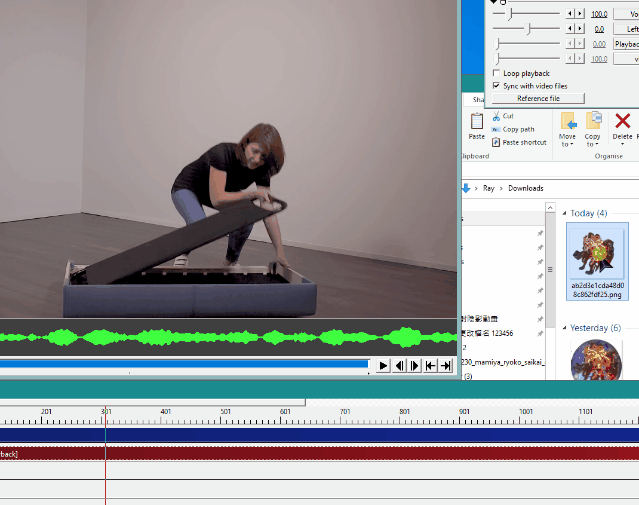
Task: Jump to the first frame
Action: tap(430, 366)
